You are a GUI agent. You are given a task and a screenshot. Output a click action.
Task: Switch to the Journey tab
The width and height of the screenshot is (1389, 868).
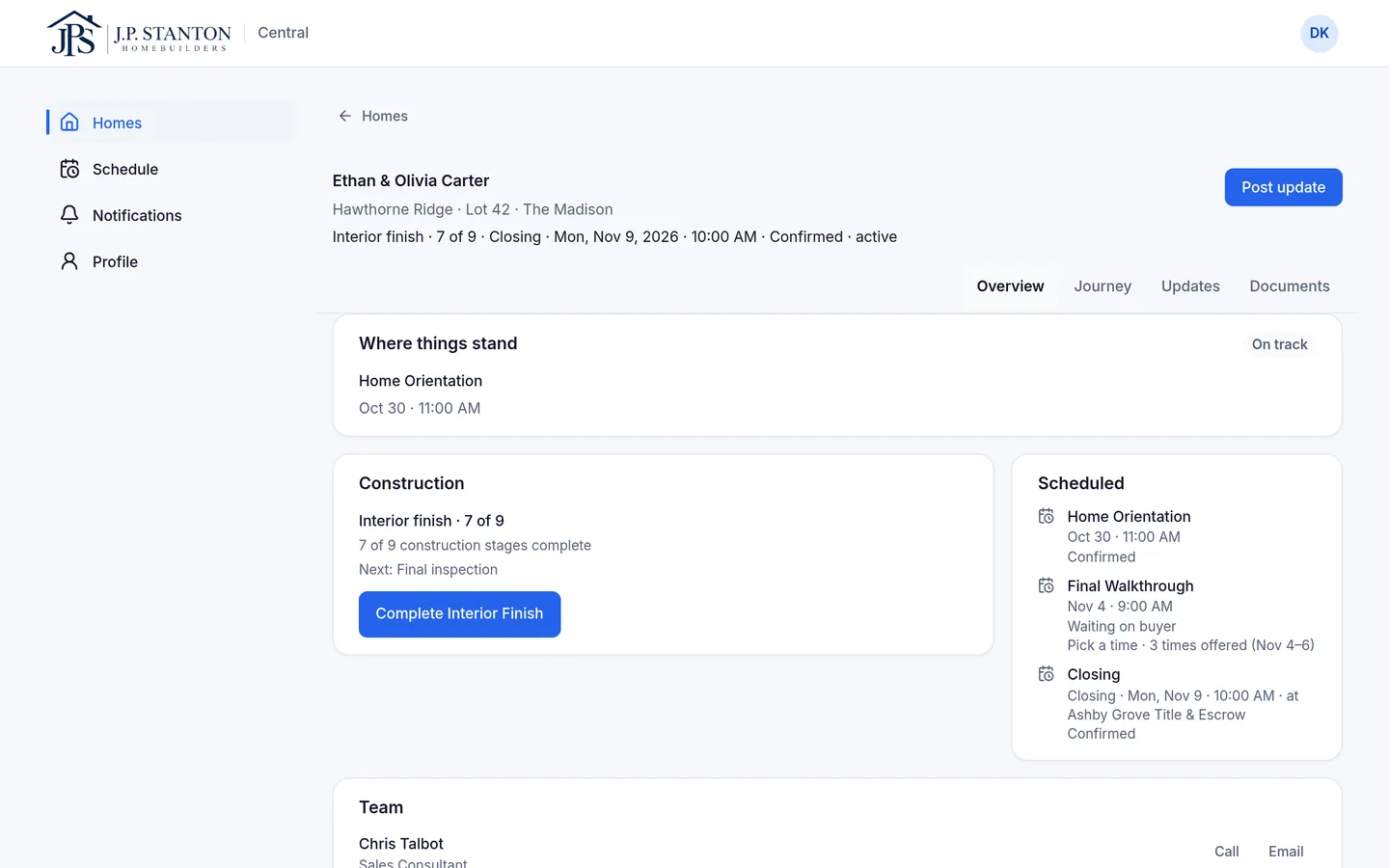1103,286
